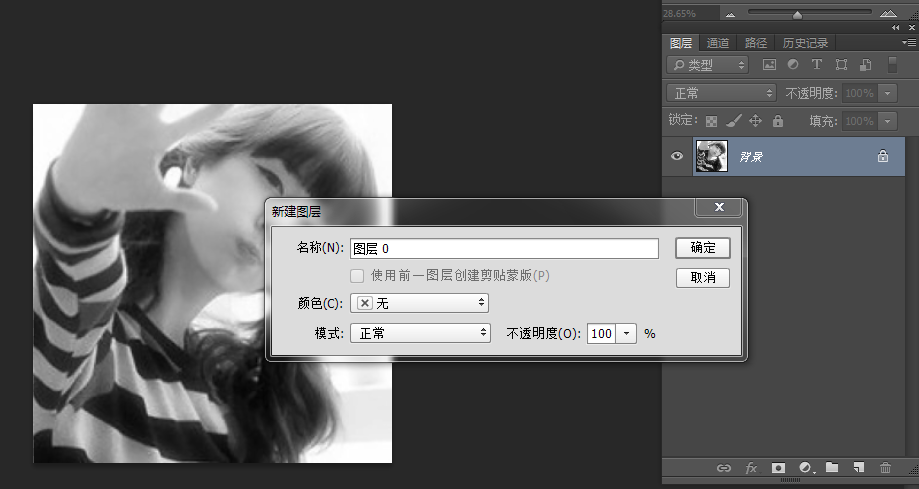This screenshot has height=489, width=919.
Task: Confirm the new layer with 确定
Action: [703, 247]
